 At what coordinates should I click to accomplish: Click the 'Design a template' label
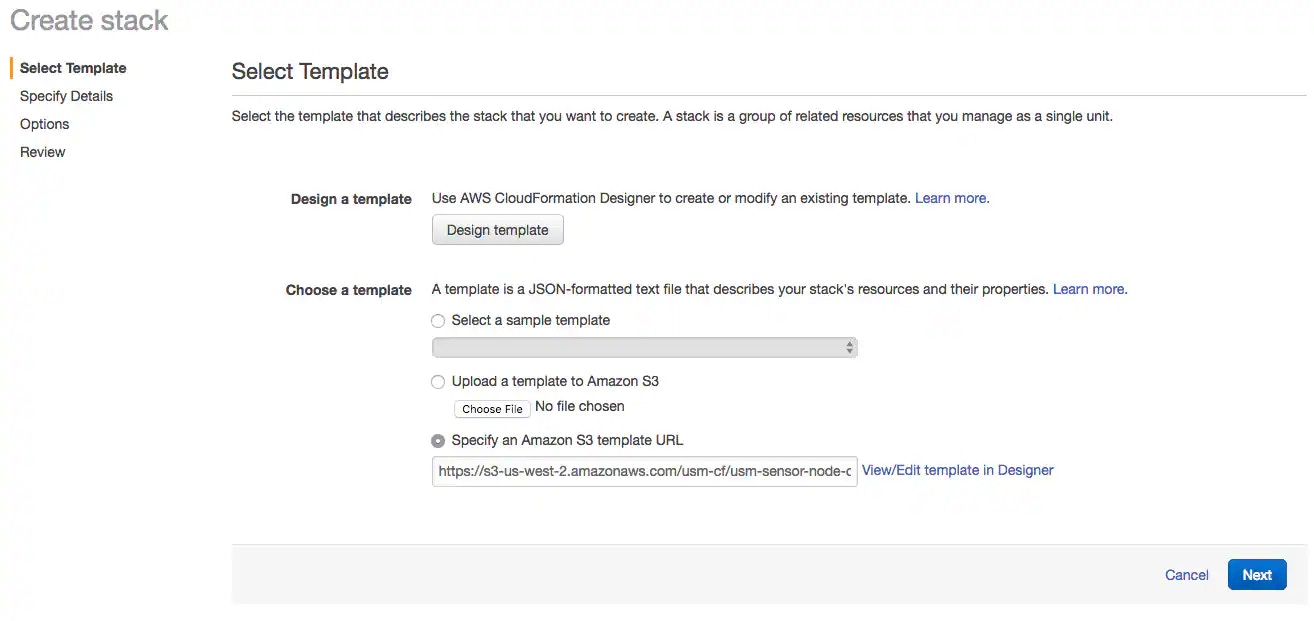(x=351, y=199)
